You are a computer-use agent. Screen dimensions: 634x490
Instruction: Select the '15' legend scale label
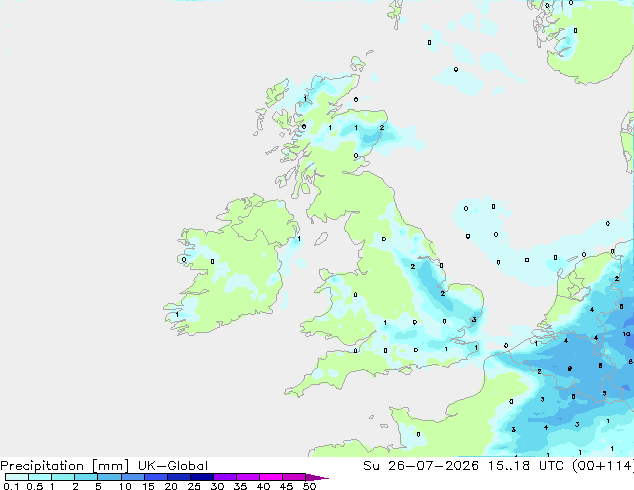(x=148, y=486)
